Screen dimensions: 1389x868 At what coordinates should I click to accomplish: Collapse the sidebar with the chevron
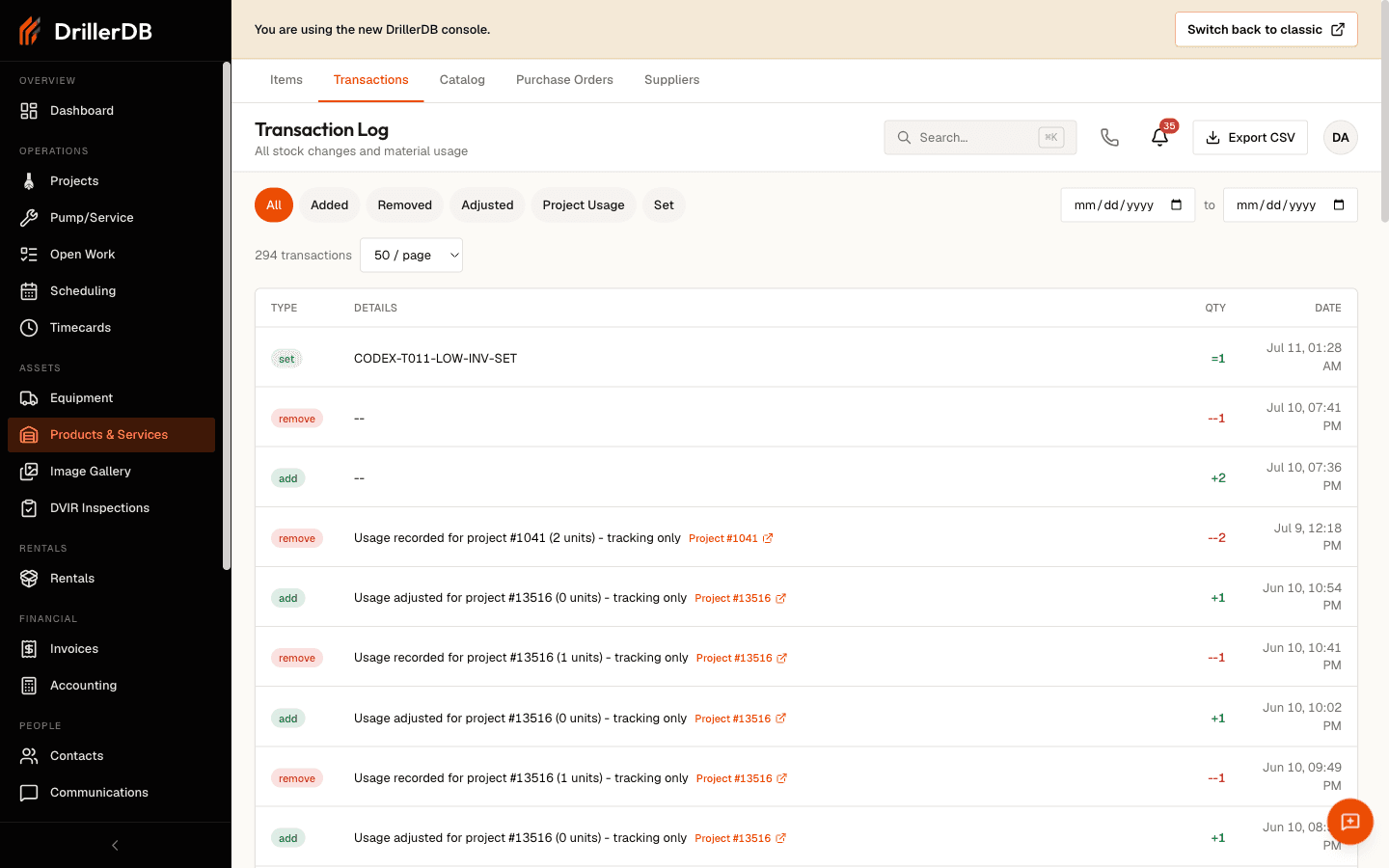pos(115,846)
